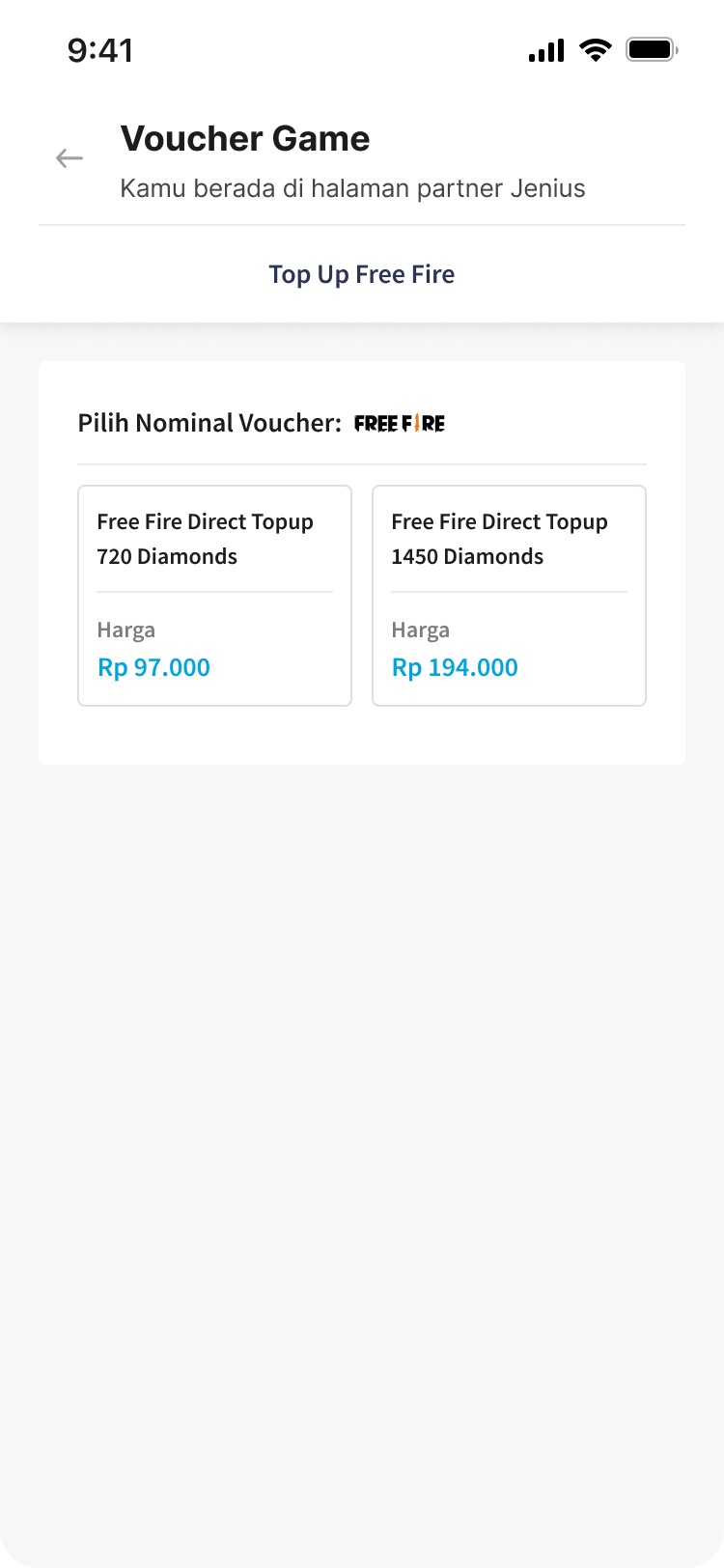Tap Free Fire Direct Topup title on 1450 card
724x1568 pixels.
(x=500, y=522)
